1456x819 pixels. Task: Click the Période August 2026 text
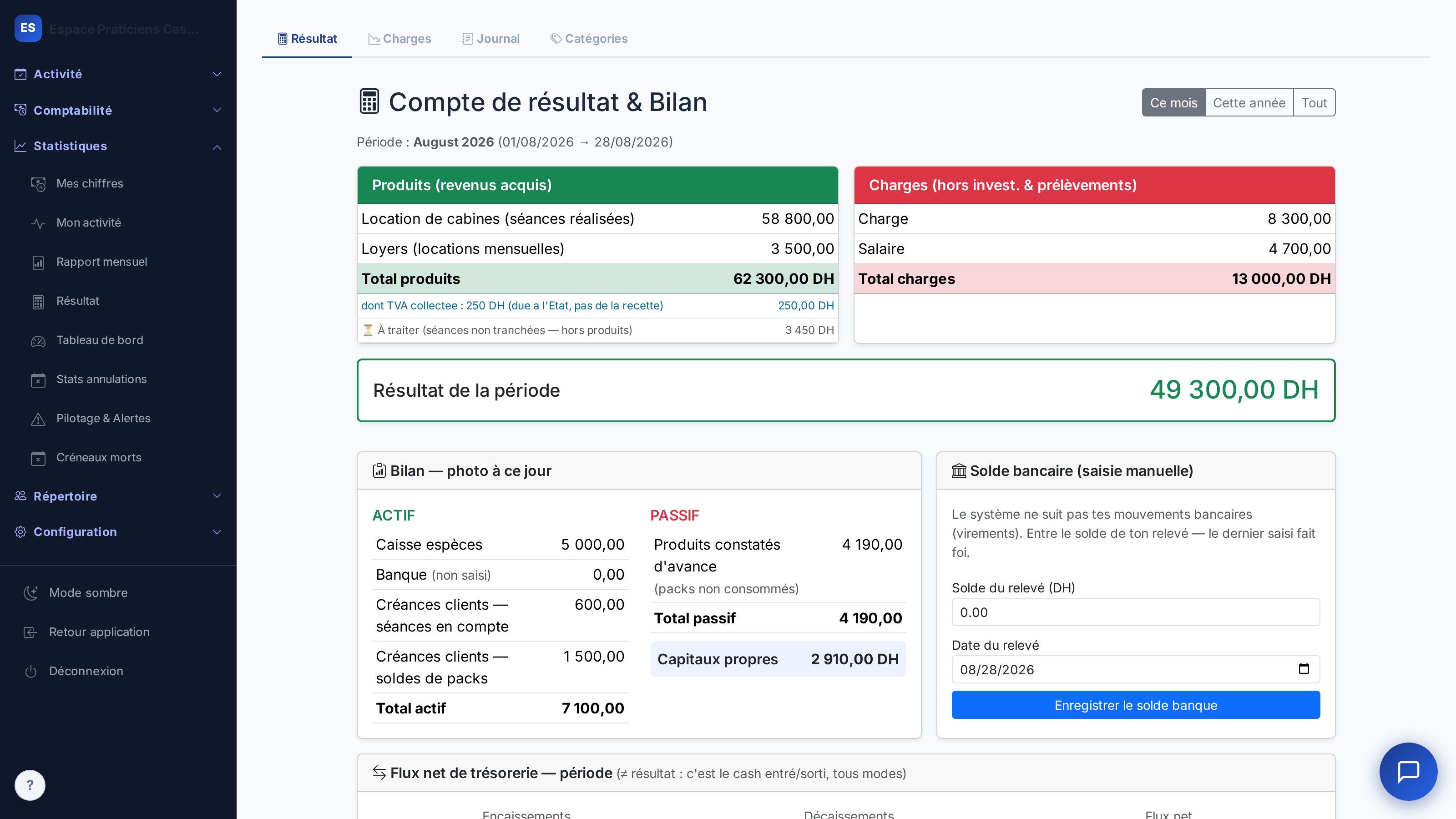(x=514, y=142)
